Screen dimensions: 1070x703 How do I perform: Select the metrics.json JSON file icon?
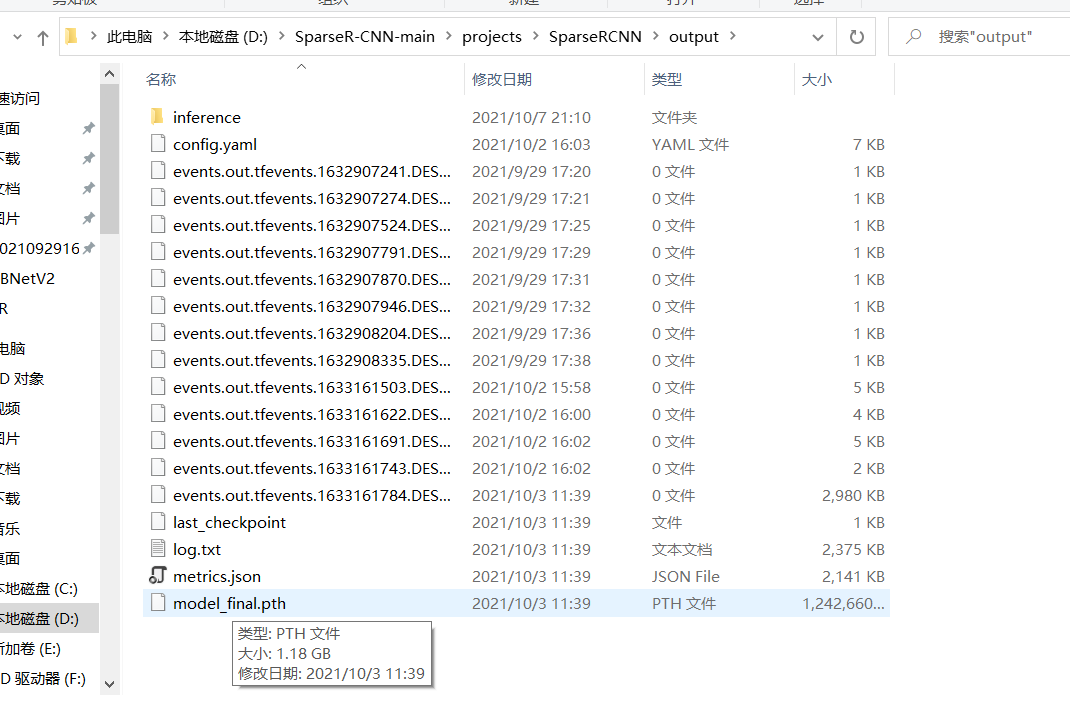(157, 576)
